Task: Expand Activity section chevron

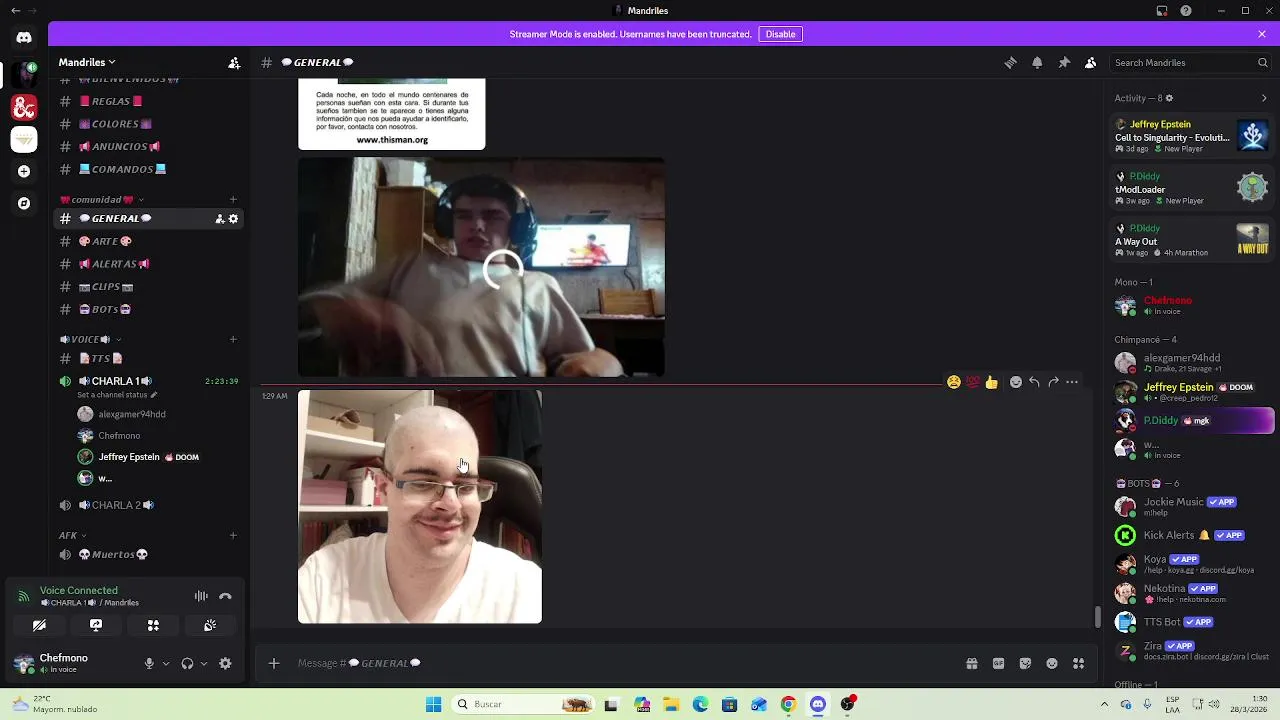Action: [1264, 98]
